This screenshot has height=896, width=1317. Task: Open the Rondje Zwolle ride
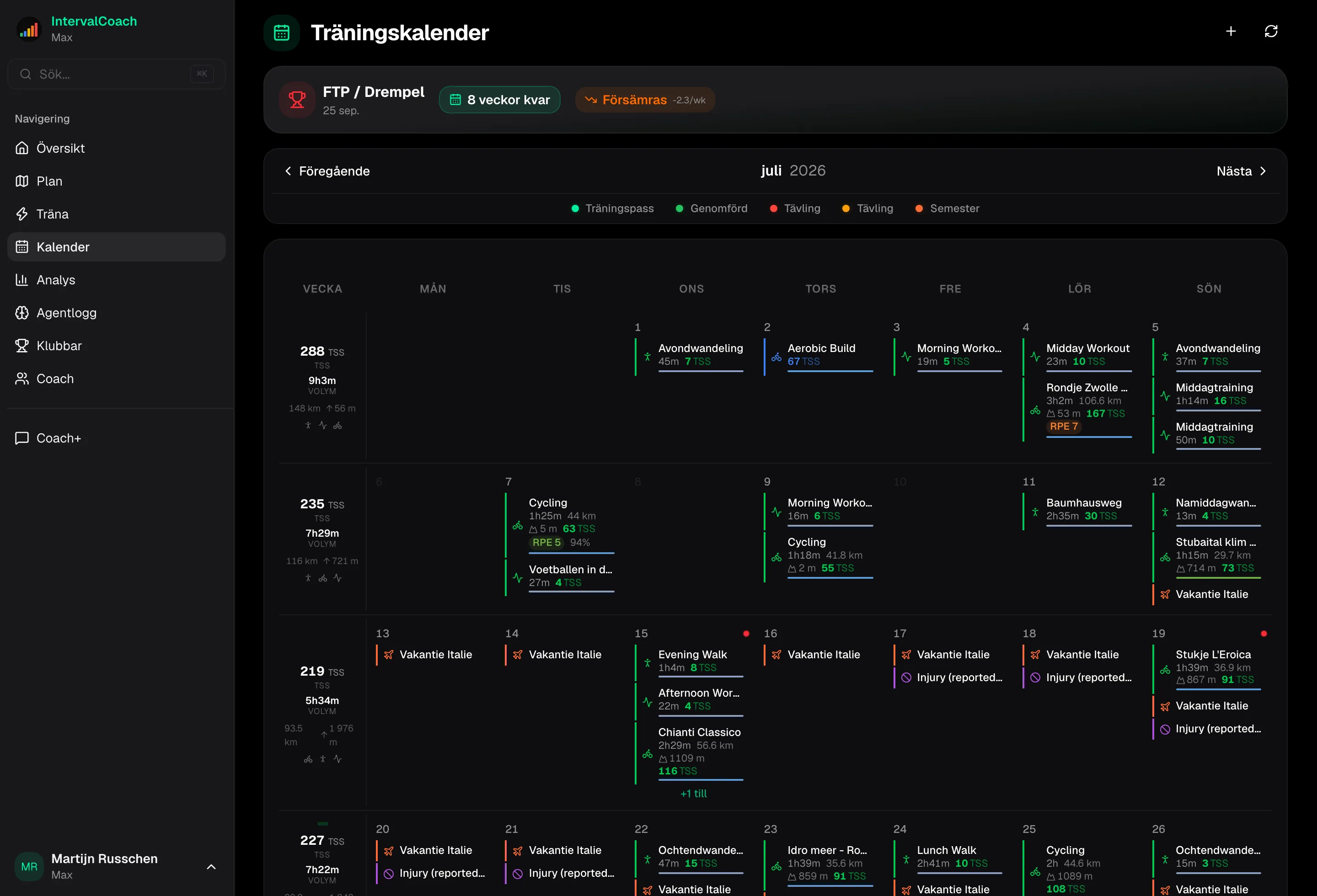pos(1078,409)
